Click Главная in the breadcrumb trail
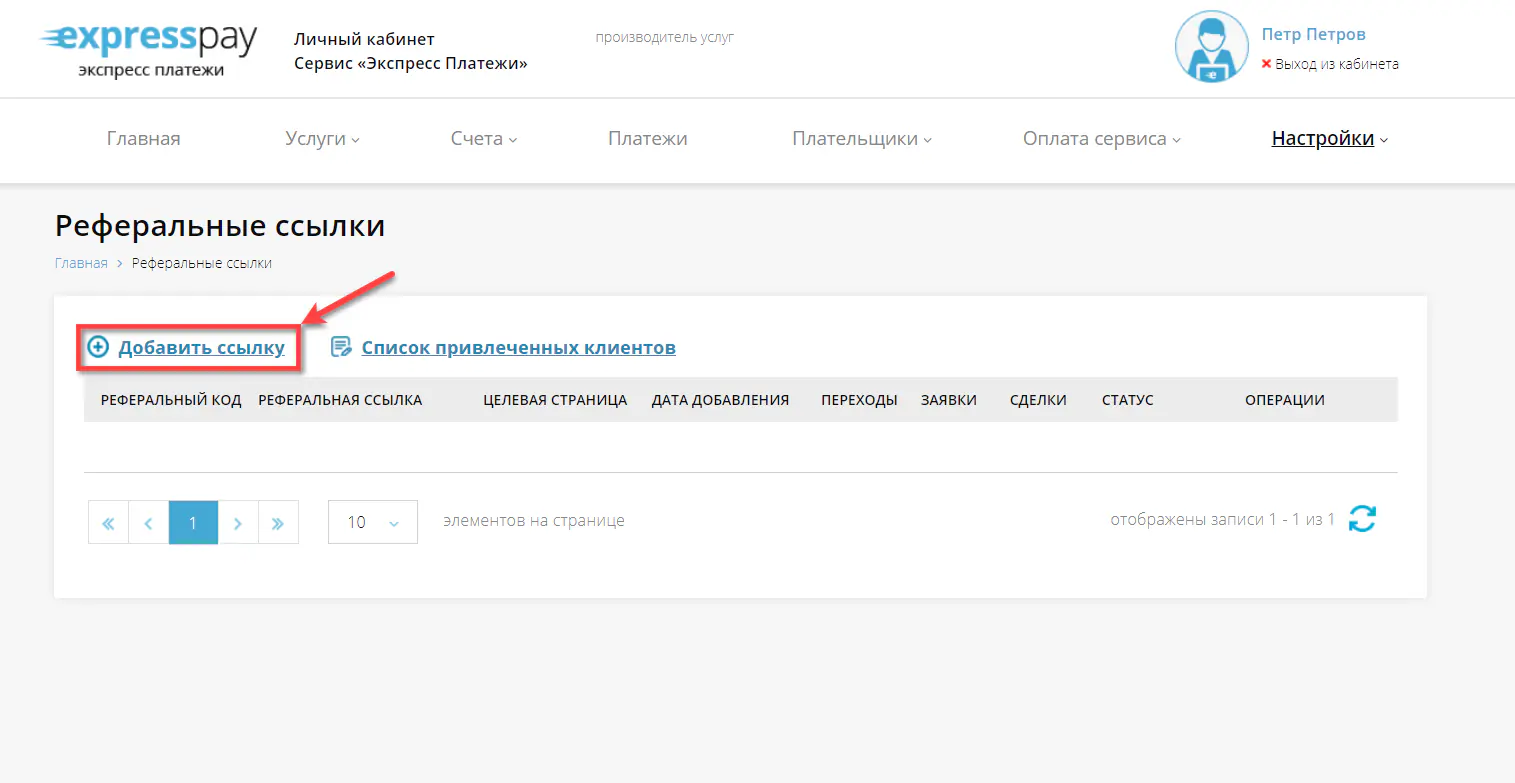This screenshot has height=783, width=1515. (x=80, y=262)
